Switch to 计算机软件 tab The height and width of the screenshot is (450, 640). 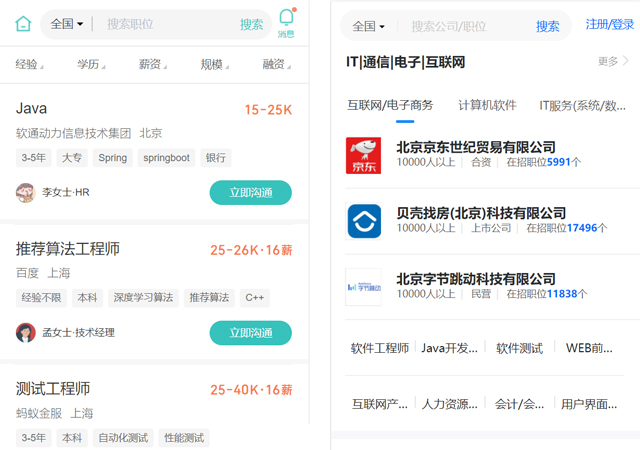(487, 105)
